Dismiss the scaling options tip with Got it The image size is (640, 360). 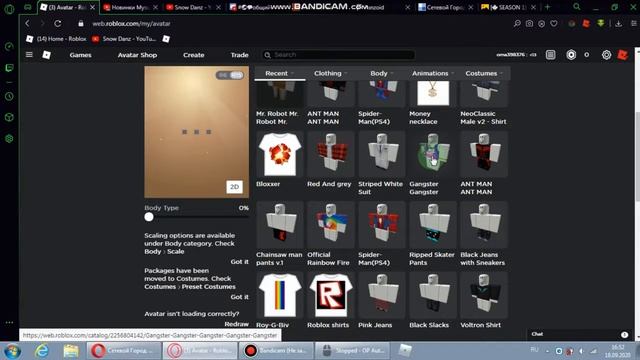tap(239, 262)
